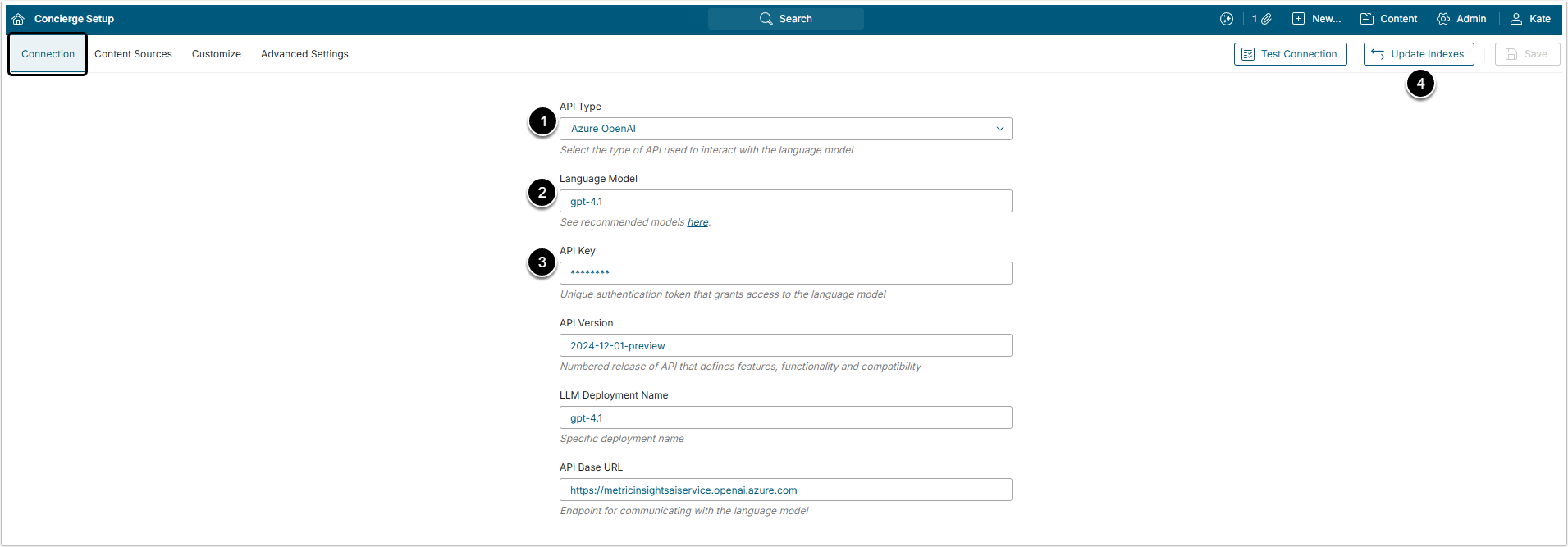1568x547 pixels.
Task: Open the attachments paperclip icon
Action: (x=1267, y=19)
